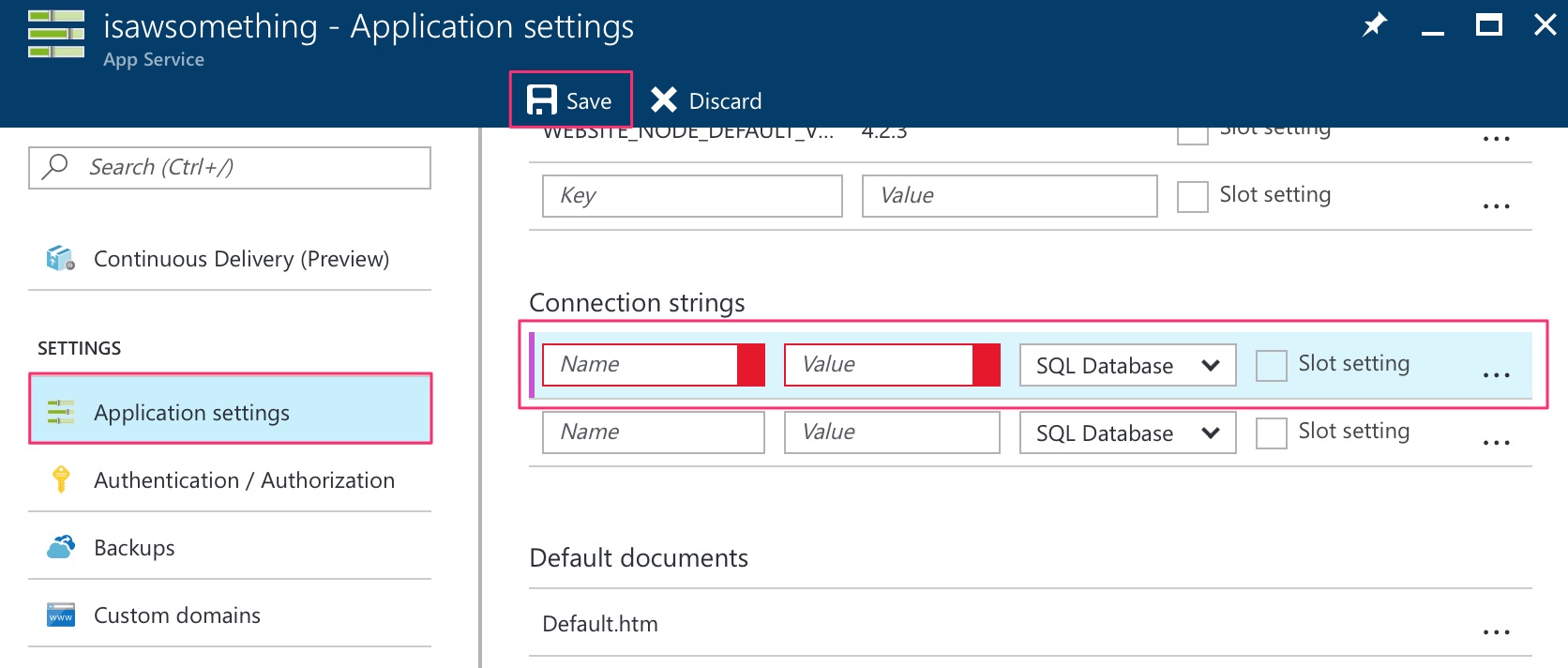Click the highlighted connection string Value field

(892, 365)
